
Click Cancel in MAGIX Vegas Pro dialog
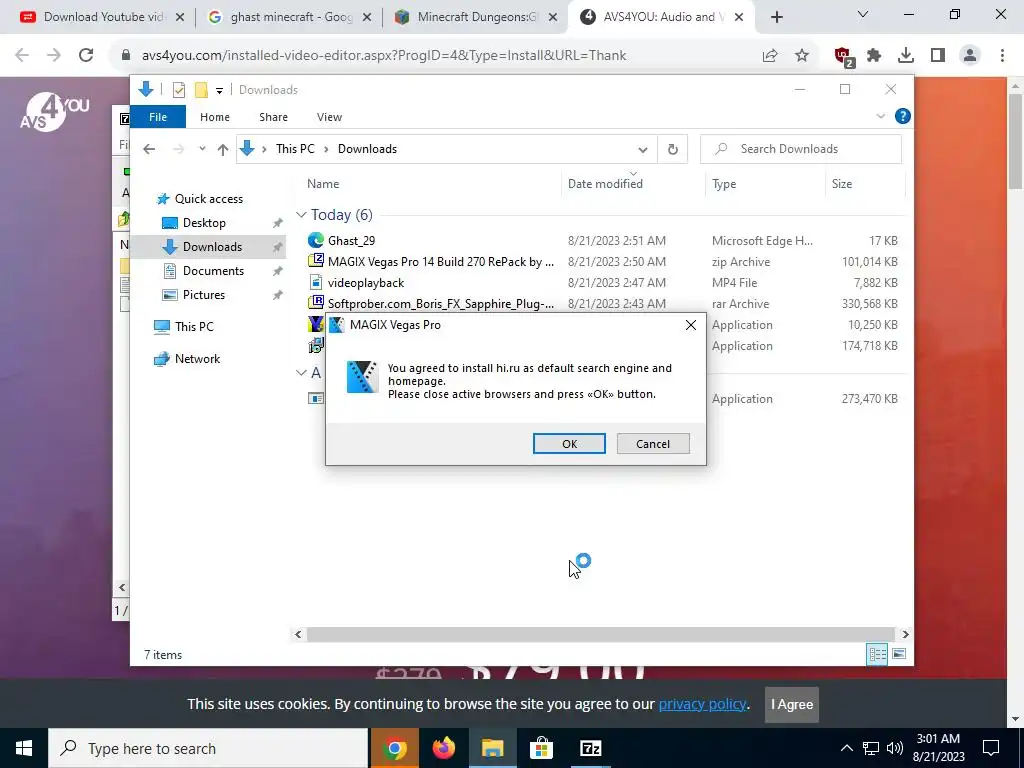click(x=652, y=443)
